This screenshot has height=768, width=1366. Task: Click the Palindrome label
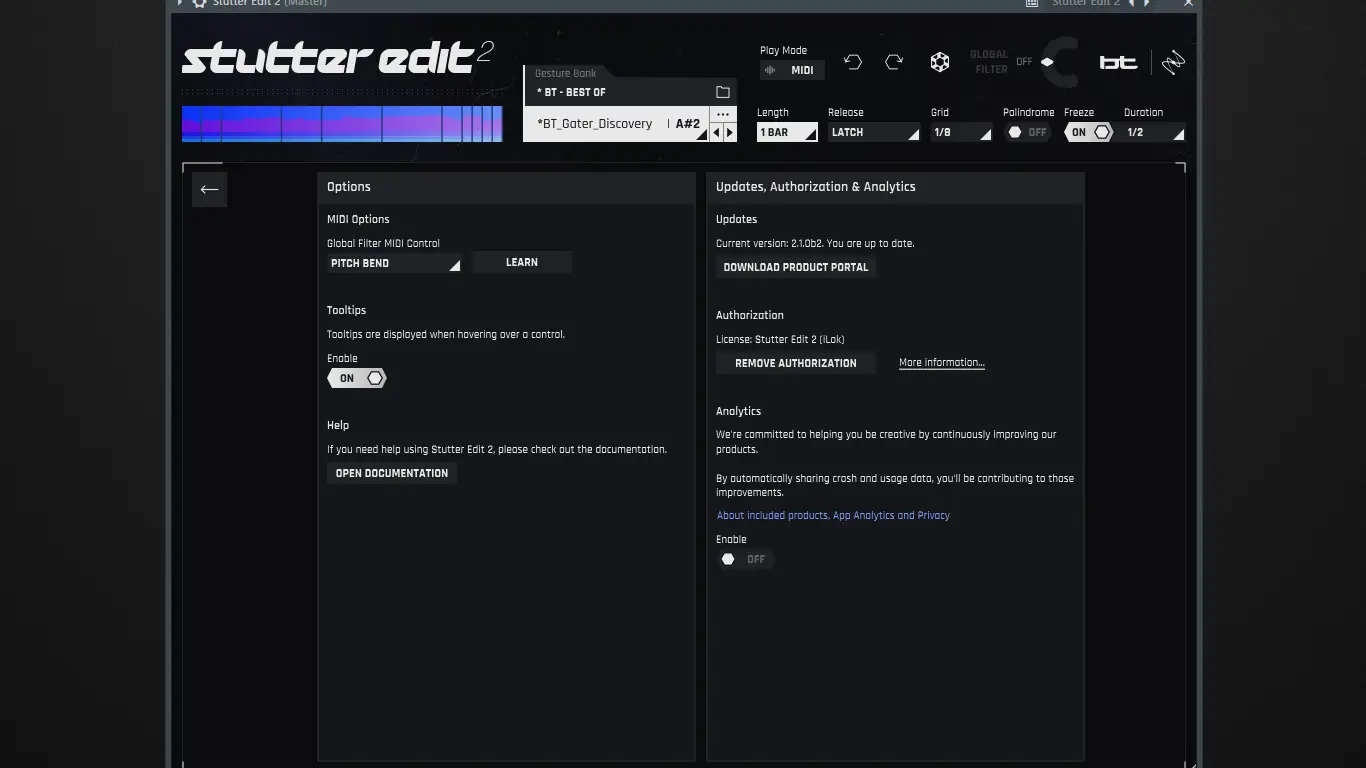click(1029, 112)
